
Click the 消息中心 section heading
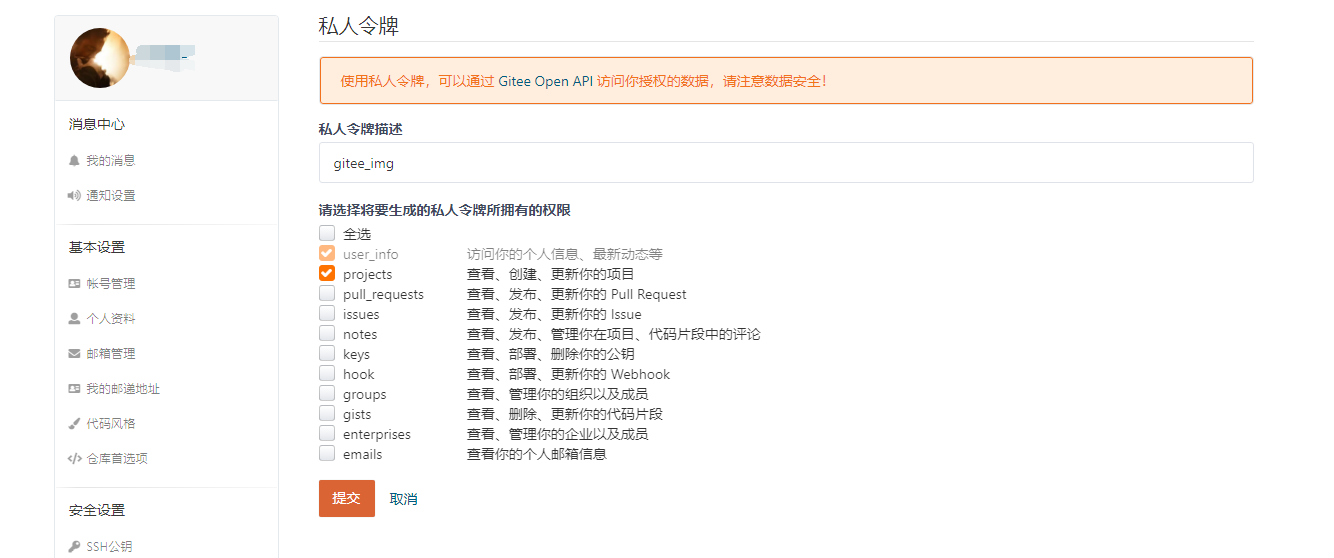pyautogui.click(x=97, y=125)
